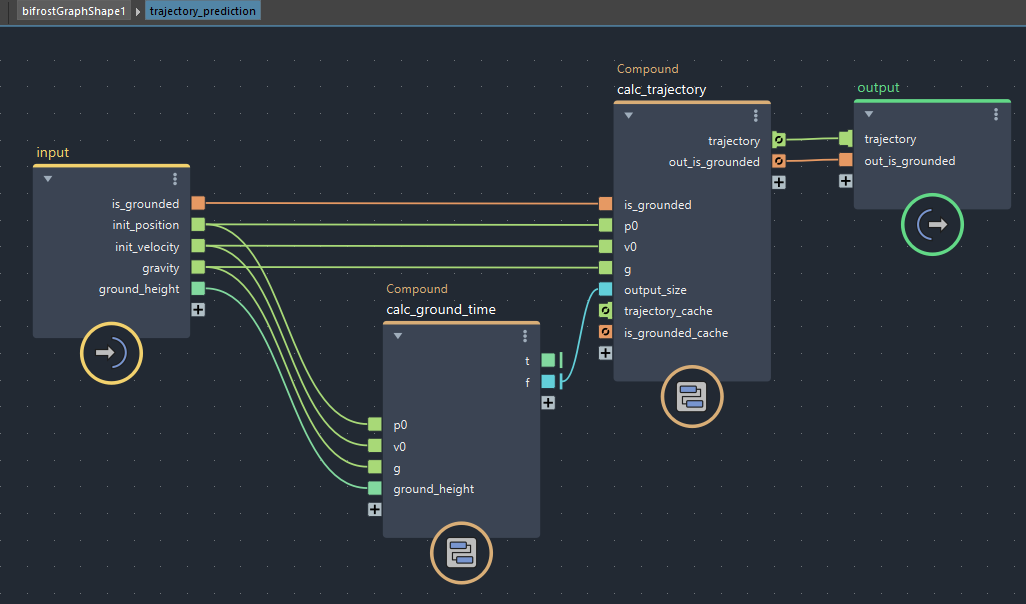This screenshot has width=1026, height=604.
Task: Select bifrostGraphShape1 in the breadcrumb
Action: pyautogui.click(x=74, y=11)
